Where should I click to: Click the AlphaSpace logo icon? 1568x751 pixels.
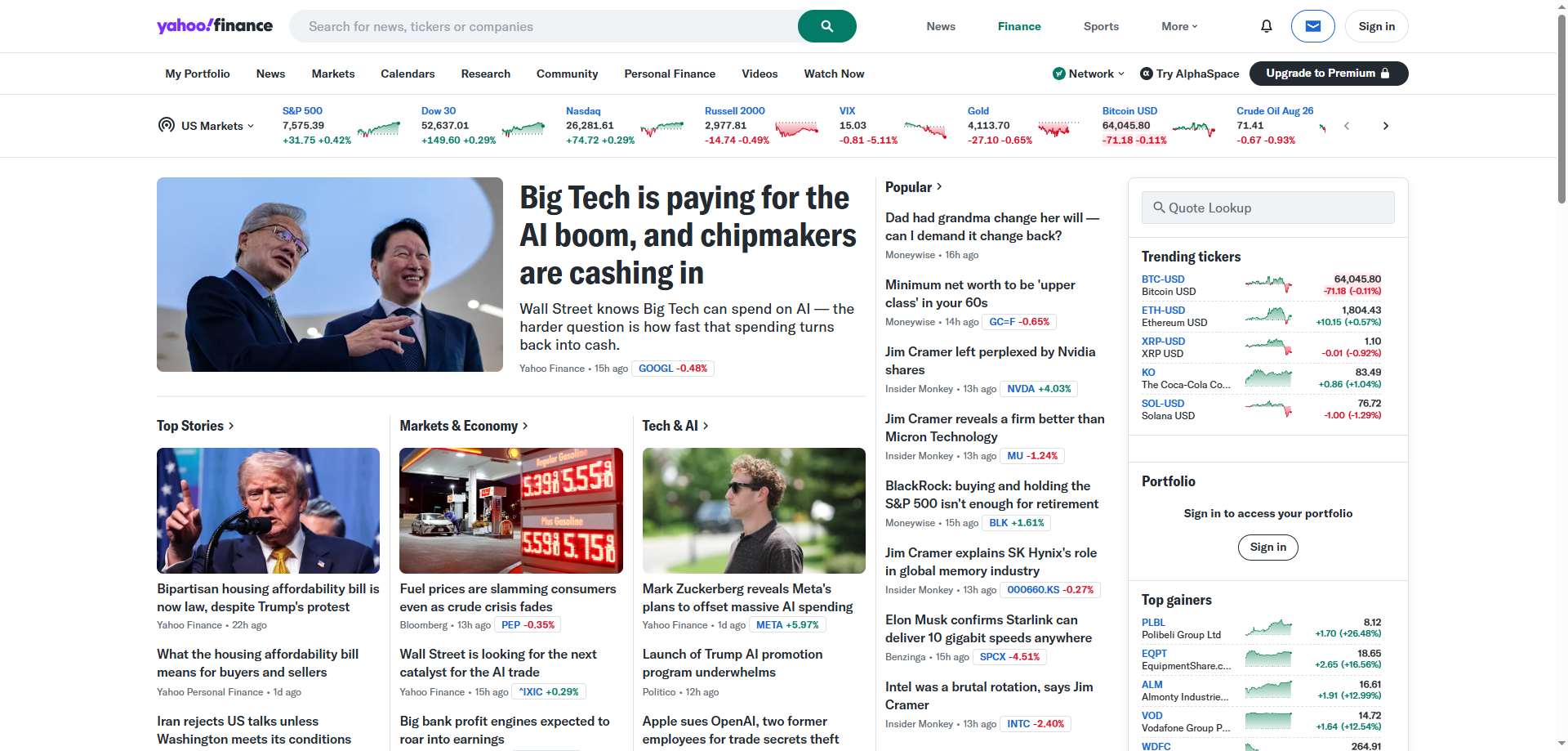tap(1147, 74)
